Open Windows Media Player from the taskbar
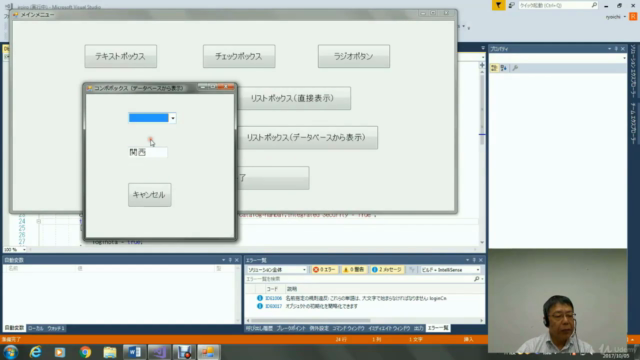Screen dimensions: 640x360 (60, 352)
